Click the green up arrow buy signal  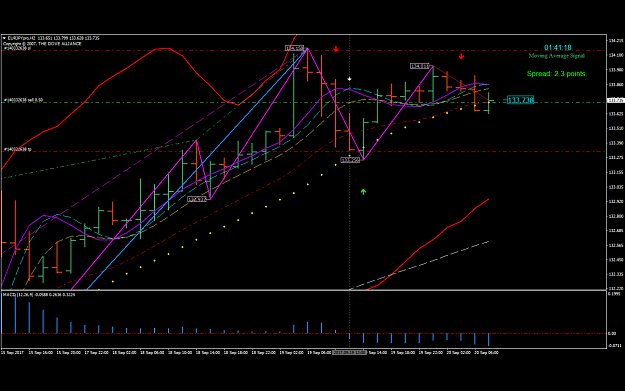(x=363, y=192)
